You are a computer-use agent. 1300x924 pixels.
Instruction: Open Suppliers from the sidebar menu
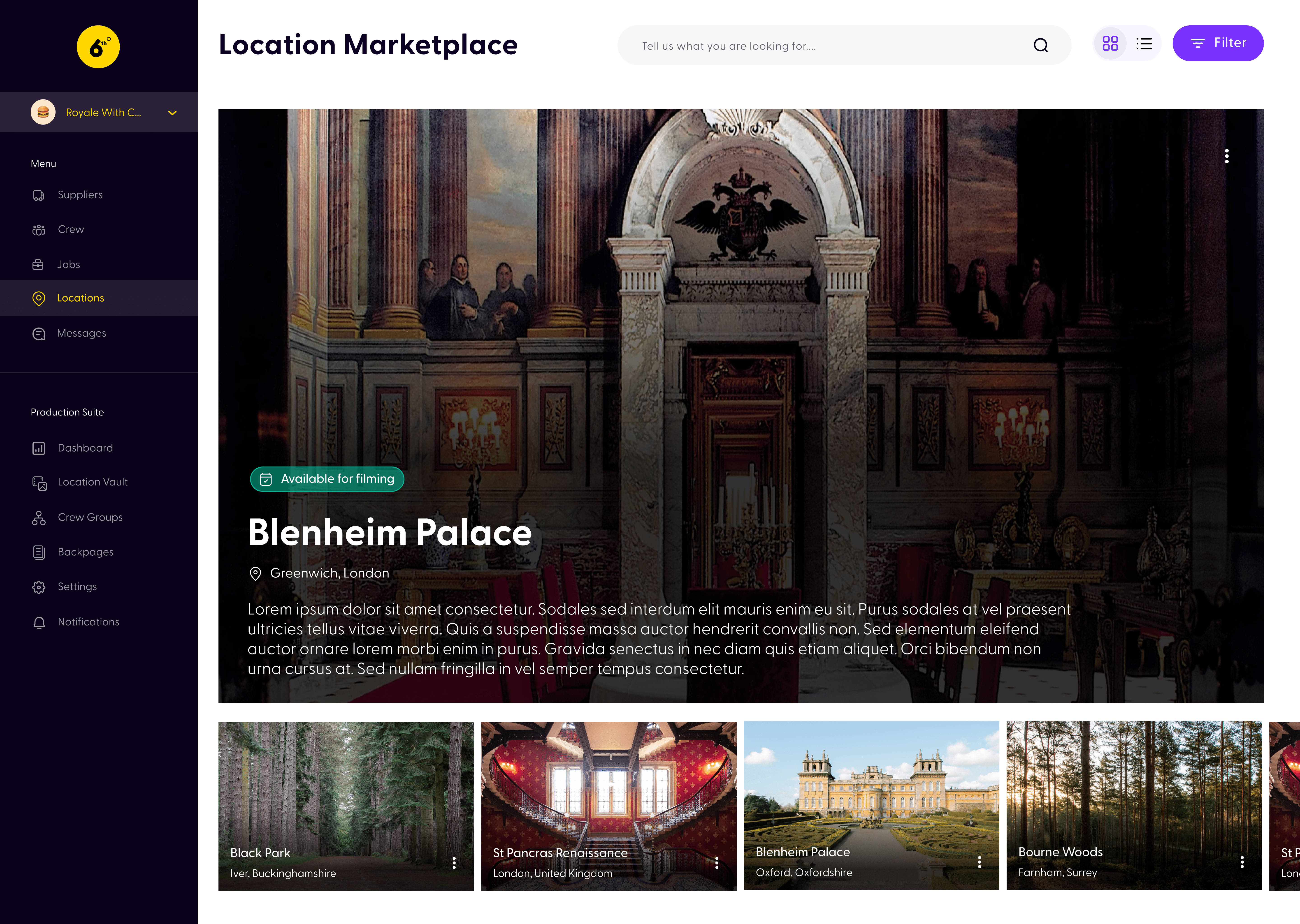[x=80, y=195]
